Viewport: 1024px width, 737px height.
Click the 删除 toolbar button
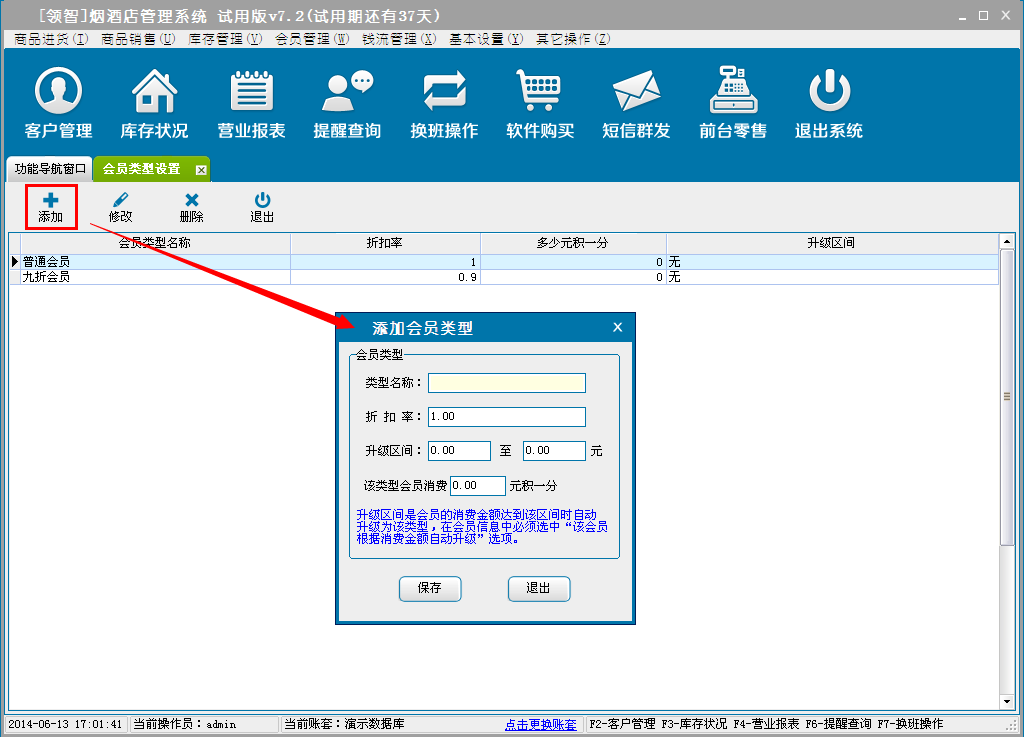(x=191, y=207)
